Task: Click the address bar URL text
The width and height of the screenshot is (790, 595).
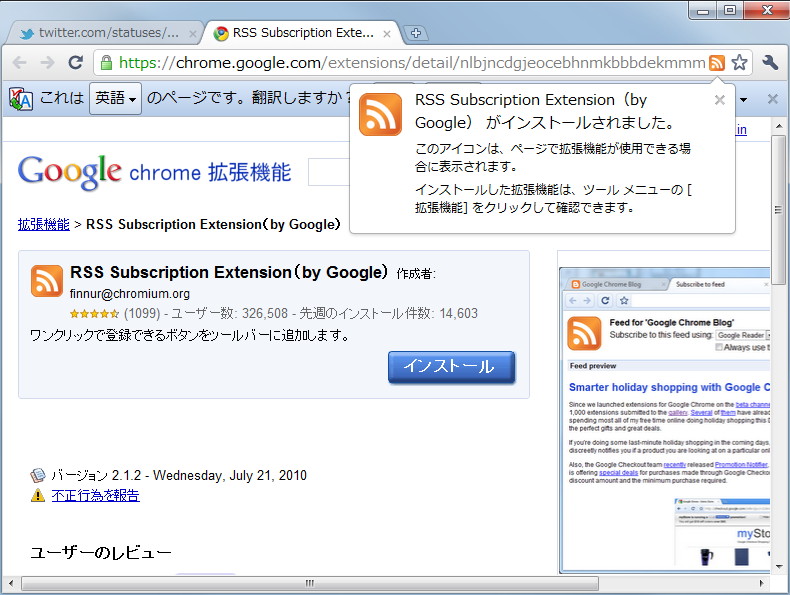Action: [x=412, y=63]
